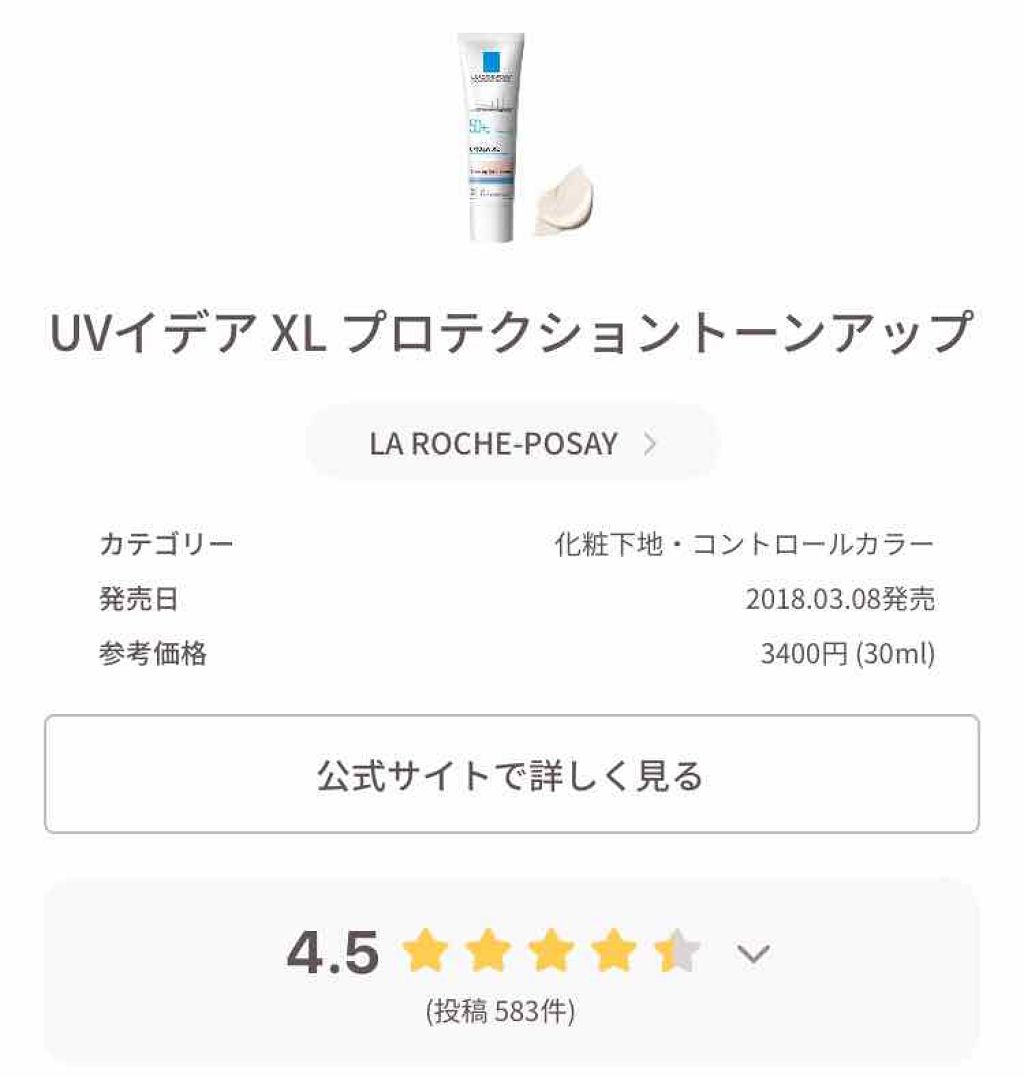Open the 投稿 583件 reviews count
This screenshot has height=1077, width=1024.
pyautogui.click(x=501, y=1011)
